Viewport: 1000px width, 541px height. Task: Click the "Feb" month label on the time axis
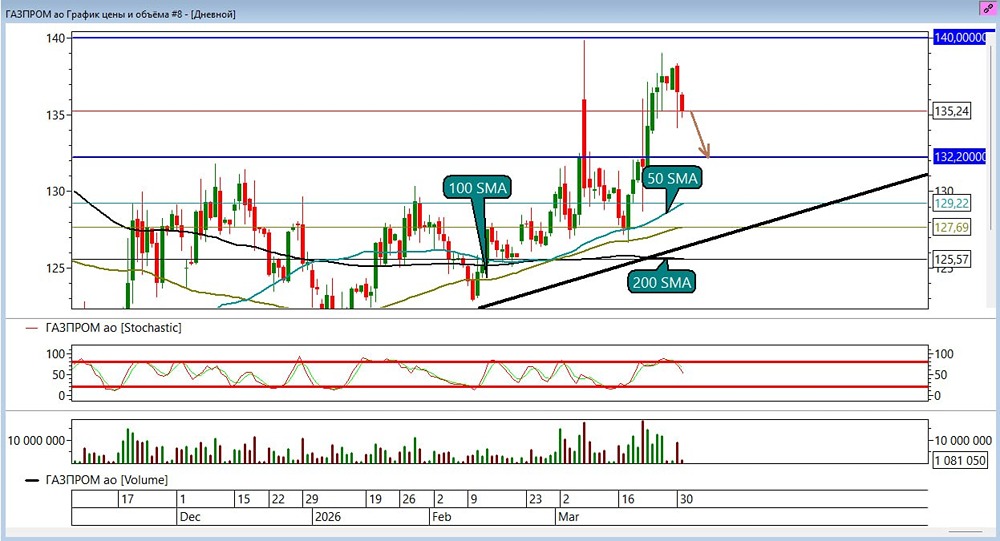pyautogui.click(x=441, y=517)
